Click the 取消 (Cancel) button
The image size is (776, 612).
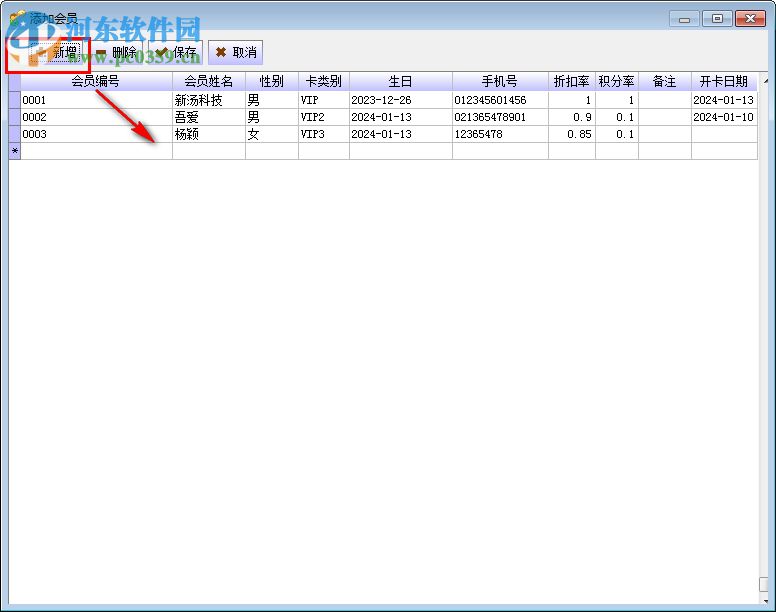tap(236, 52)
